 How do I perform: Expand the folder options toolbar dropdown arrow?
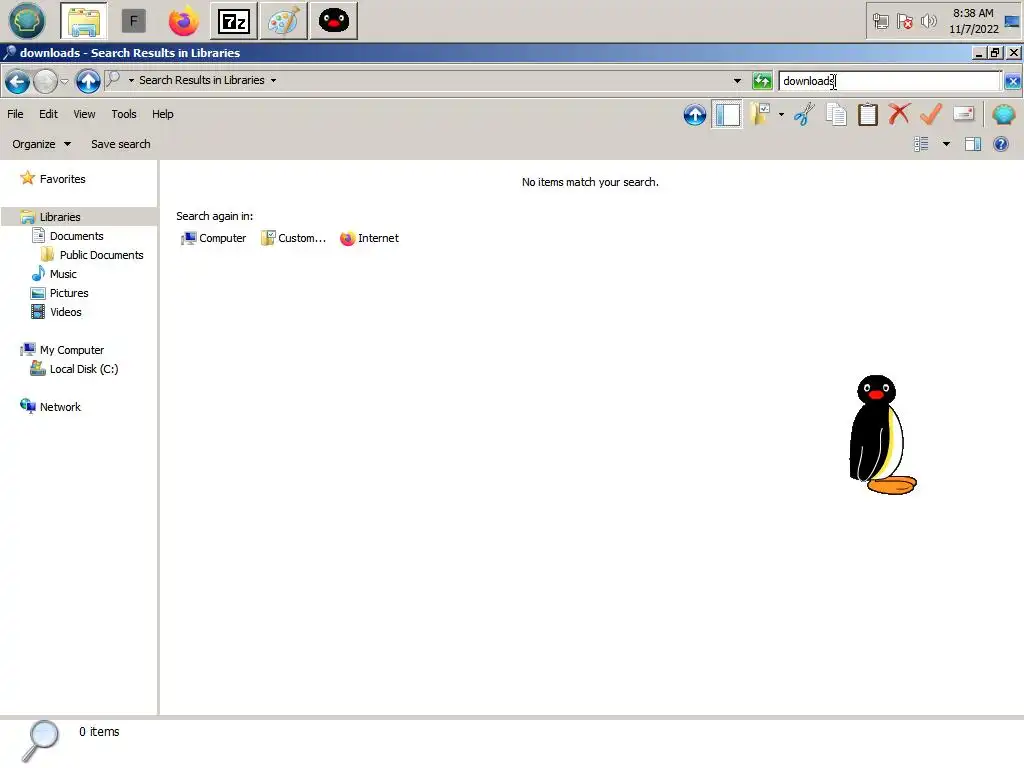[x=781, y=115]
